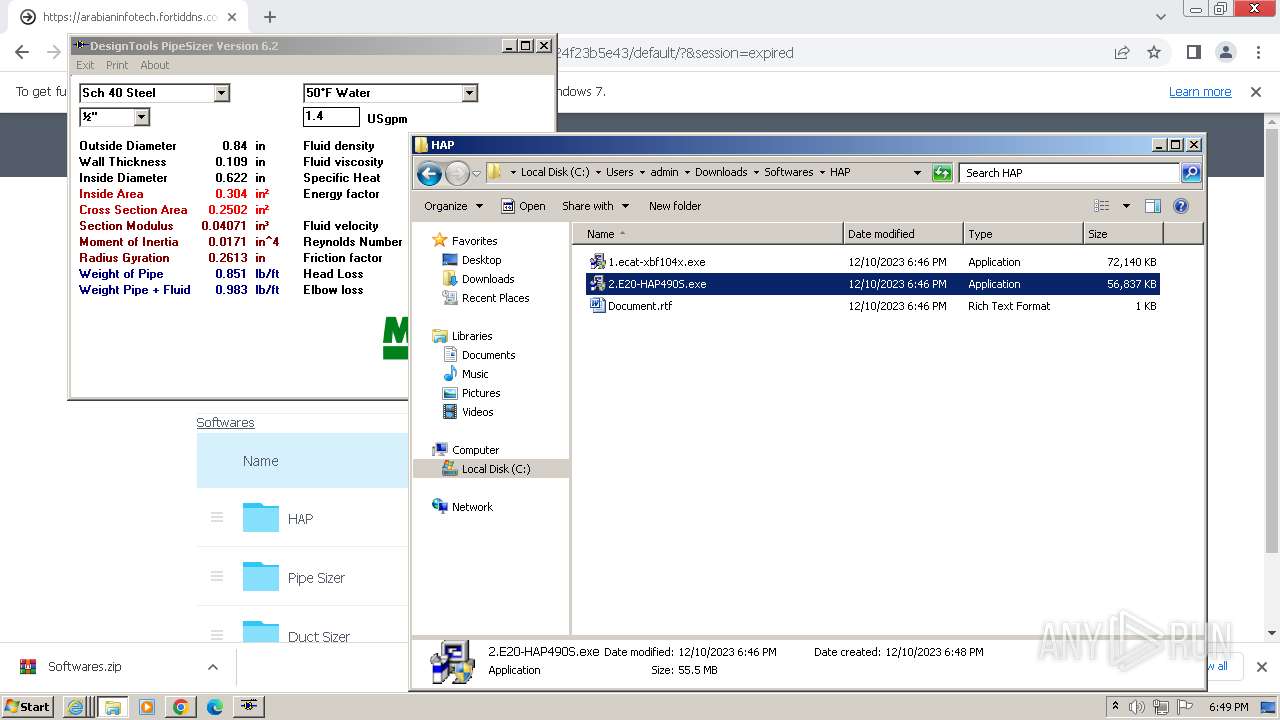Open the Sch 40 Steel pipe material dropdown
The width and height of the screenshot is (1280, 720).
coord(222,93)
